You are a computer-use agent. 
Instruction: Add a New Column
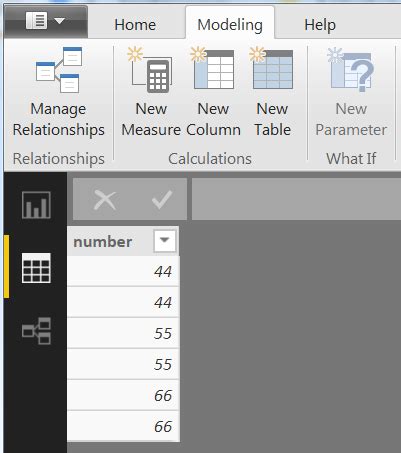pos(213,92)
